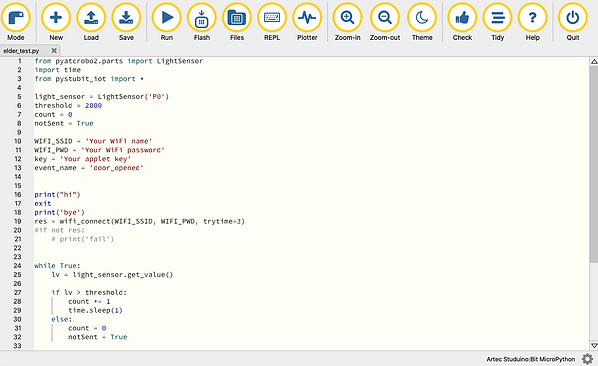Open the Mode selector

point(16,22)
